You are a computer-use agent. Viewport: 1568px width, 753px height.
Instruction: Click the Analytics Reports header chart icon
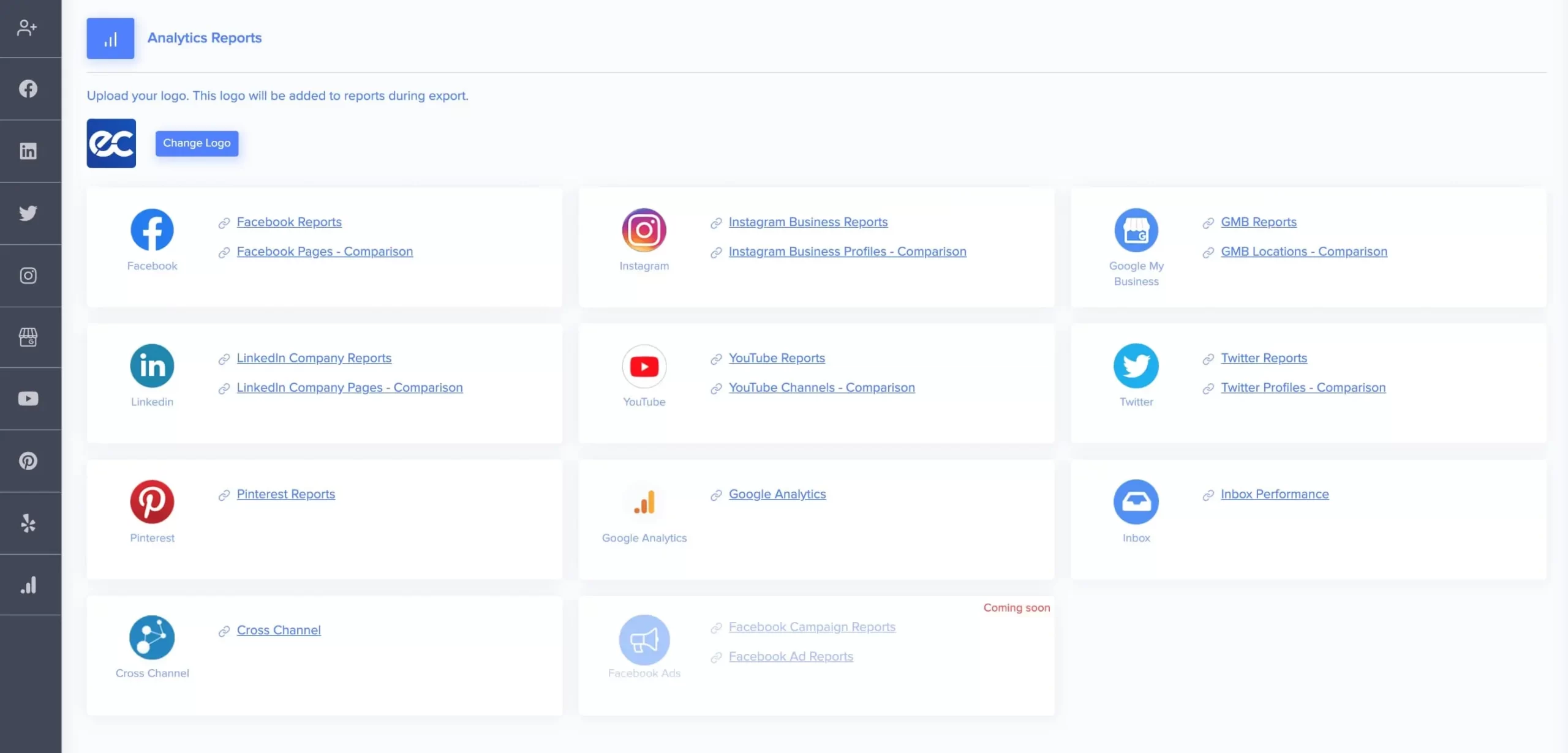click(110, 38)
